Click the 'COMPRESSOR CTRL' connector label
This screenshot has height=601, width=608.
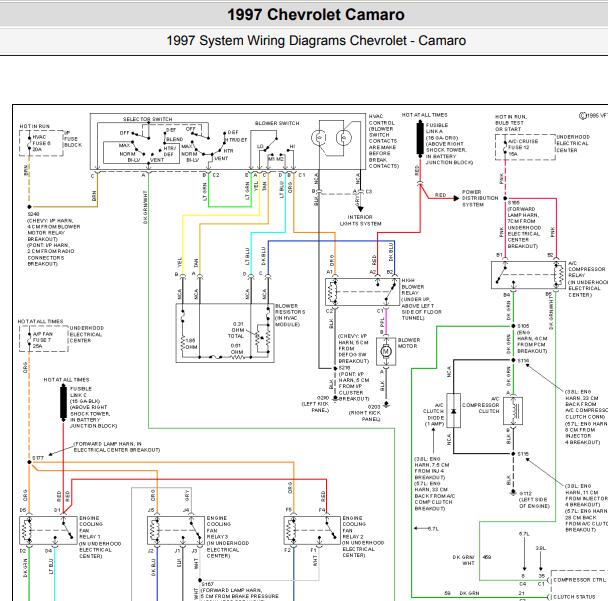click(579, 580)
